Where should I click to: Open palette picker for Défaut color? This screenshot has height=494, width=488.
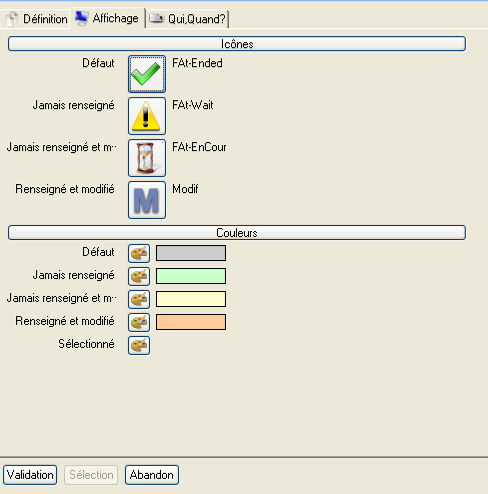click(x=139, y=253)
